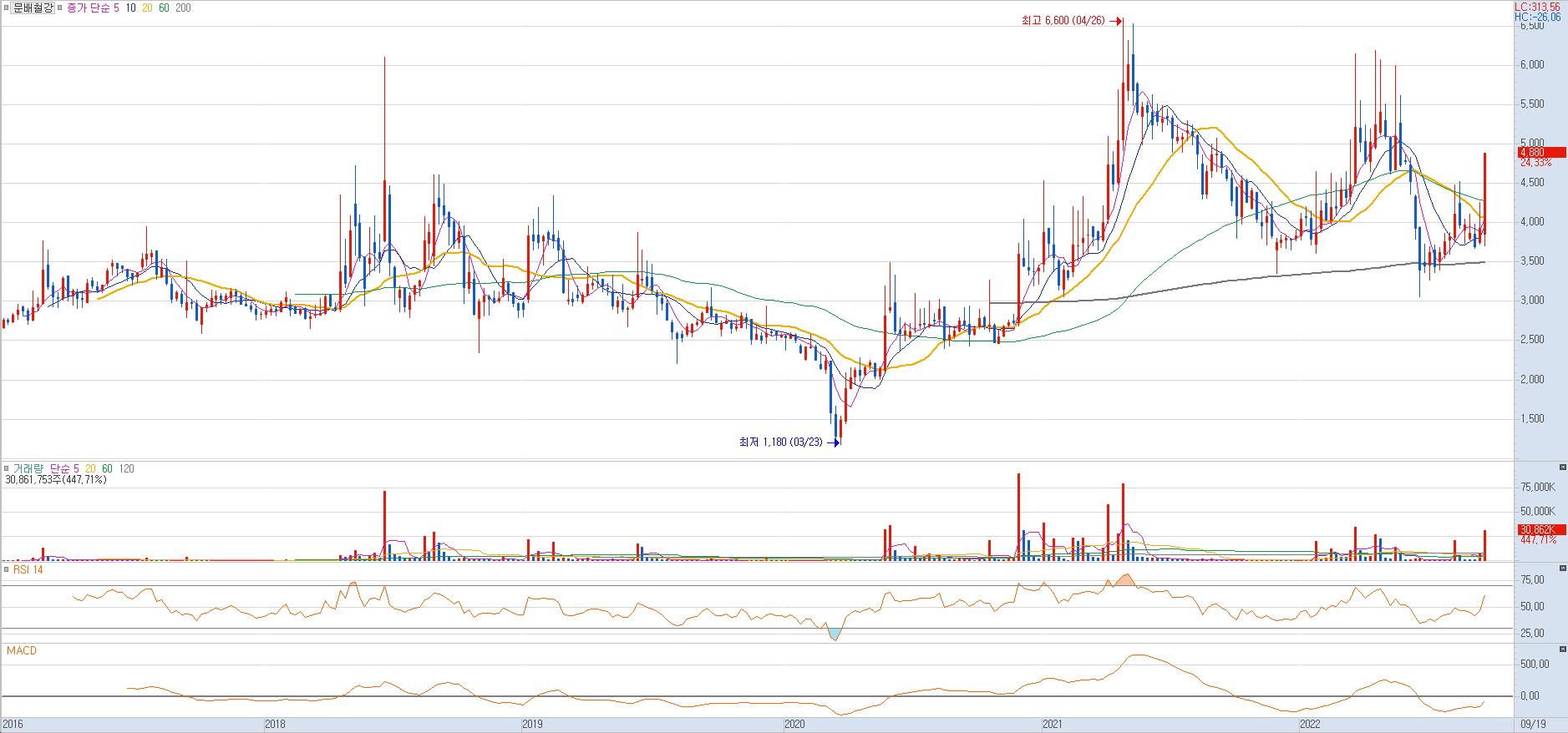Click the square marker next to 거래량
Image resolution: width=1568 pixels, height=733 pixels.
7,469
